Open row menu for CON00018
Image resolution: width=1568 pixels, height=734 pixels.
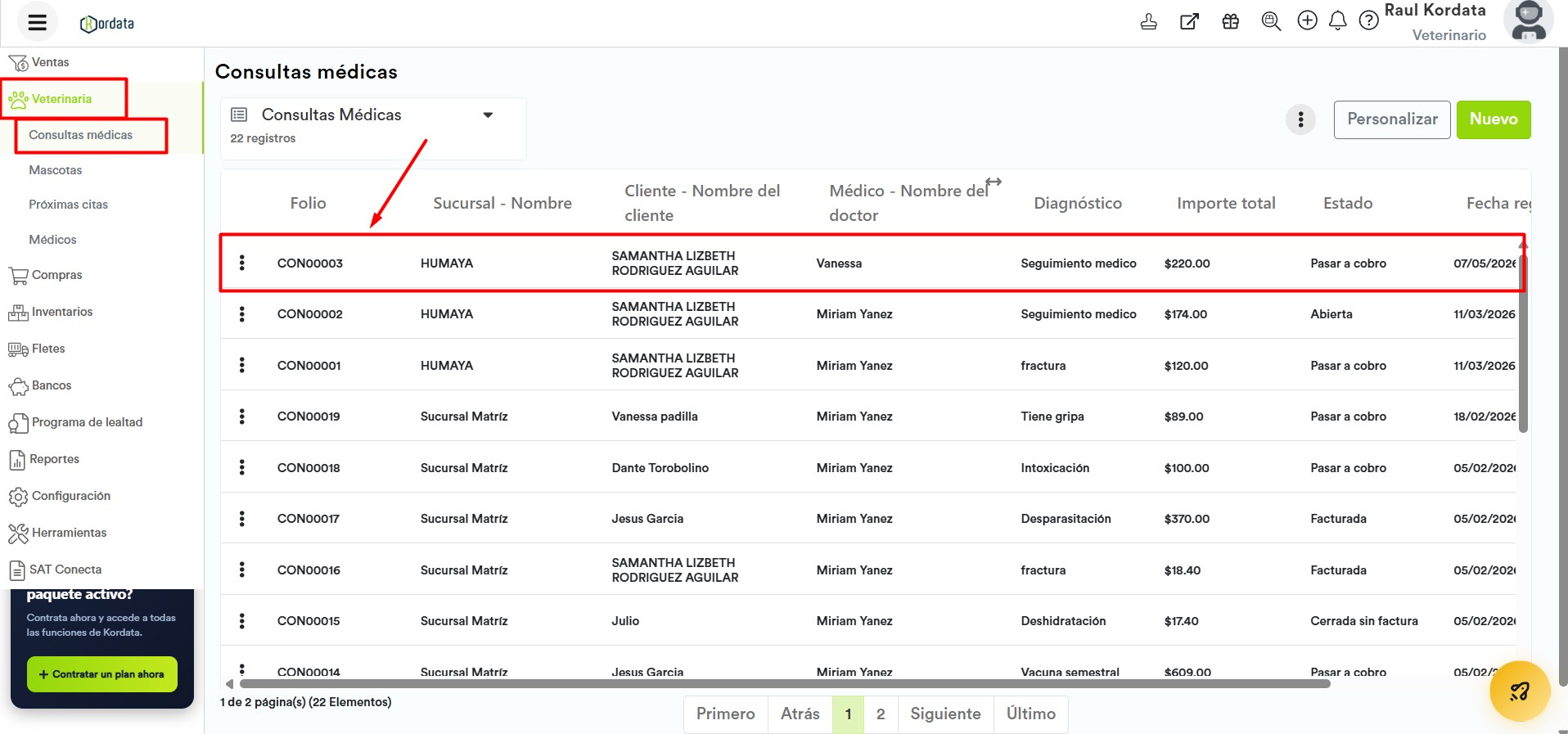(241, 467)
